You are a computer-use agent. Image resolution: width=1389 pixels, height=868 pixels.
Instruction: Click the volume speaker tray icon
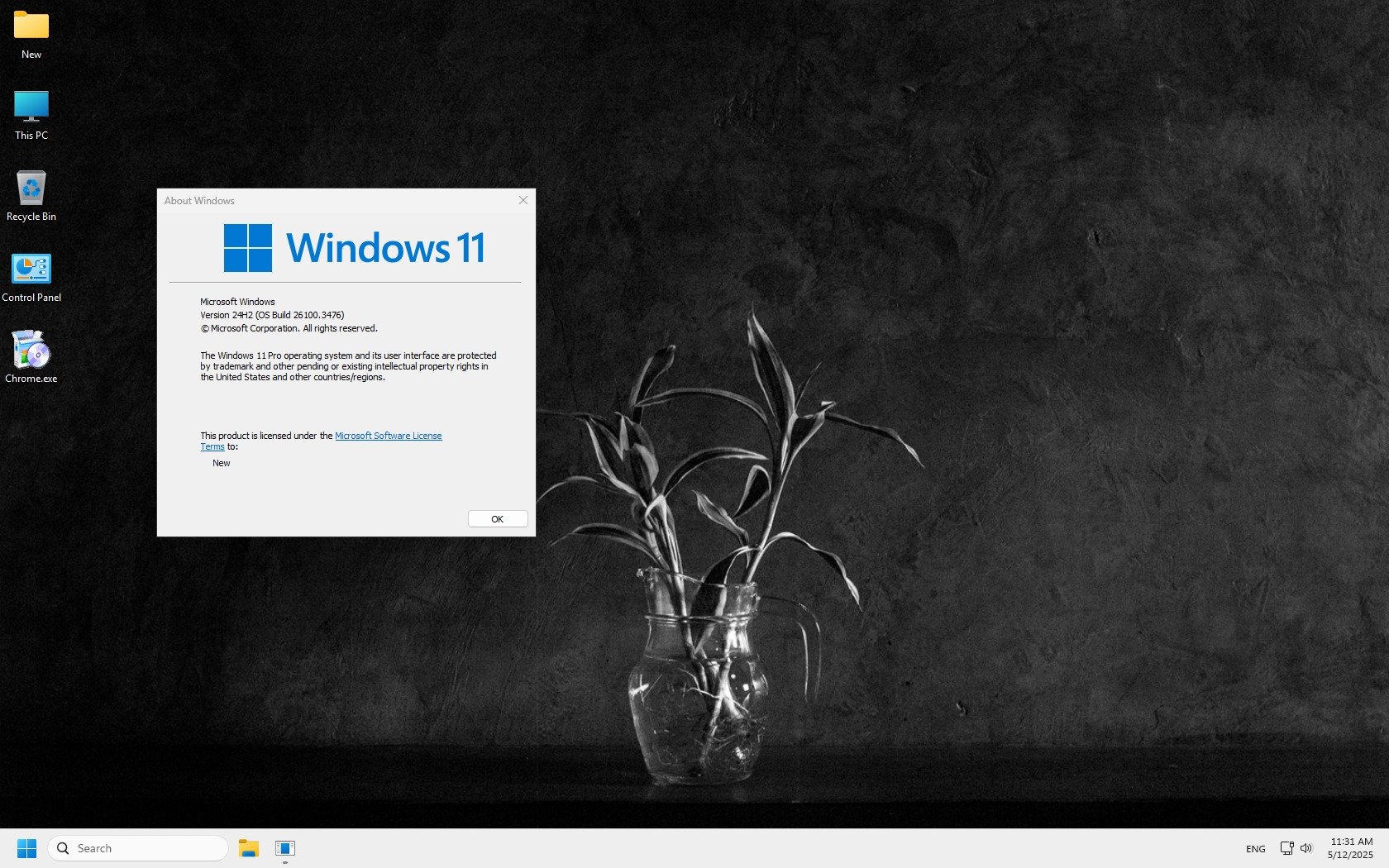1306,848
